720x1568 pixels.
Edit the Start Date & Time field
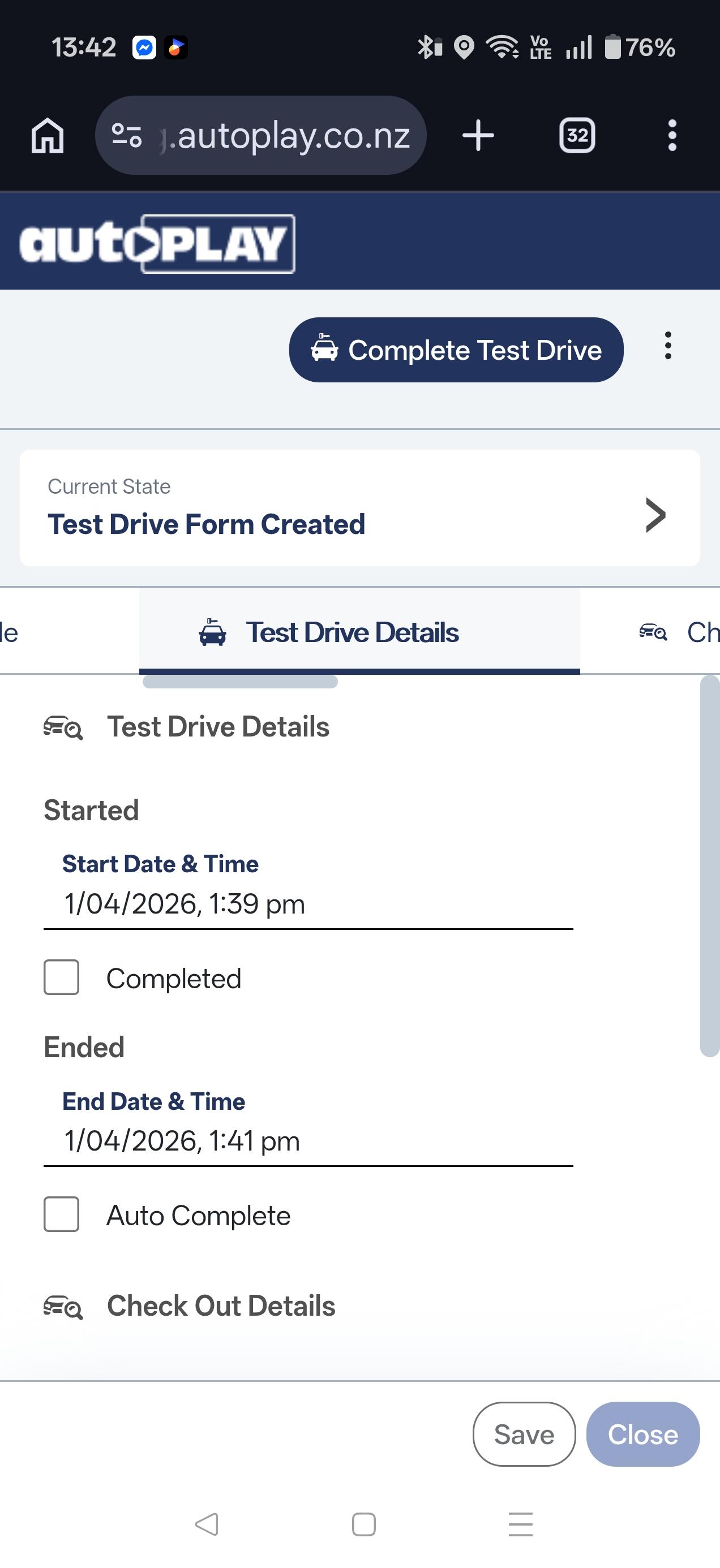pos(307,904)
